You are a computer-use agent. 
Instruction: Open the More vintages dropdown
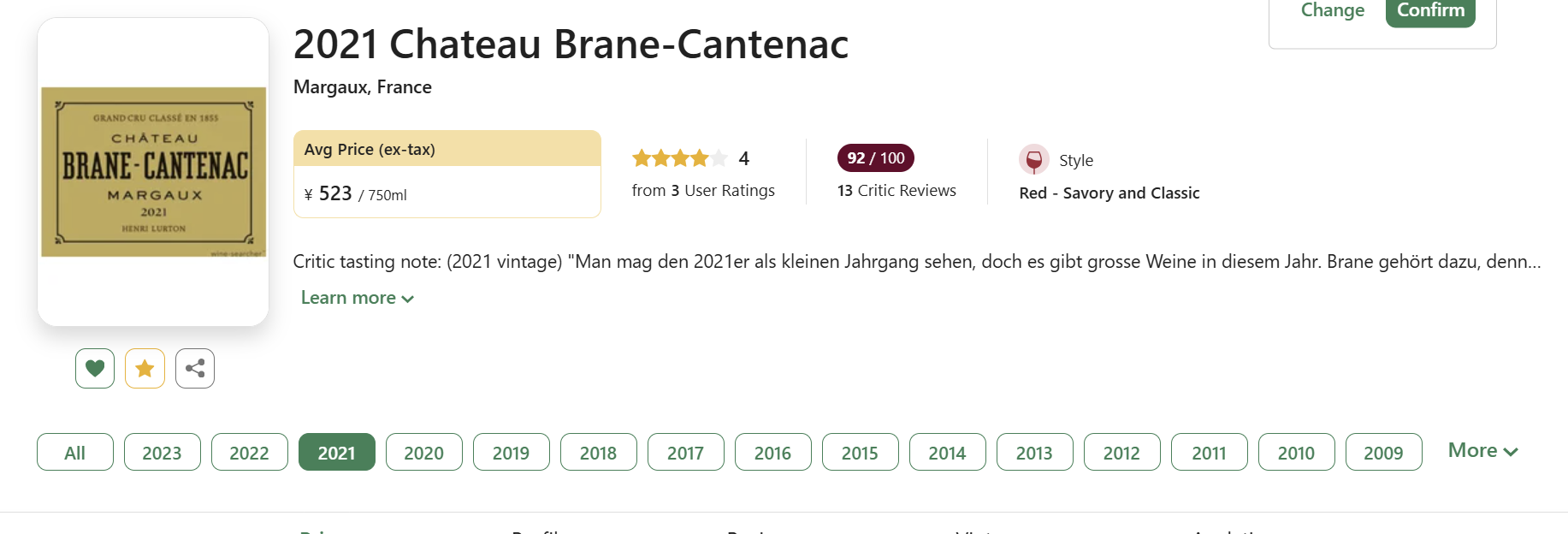(1482, 451)
